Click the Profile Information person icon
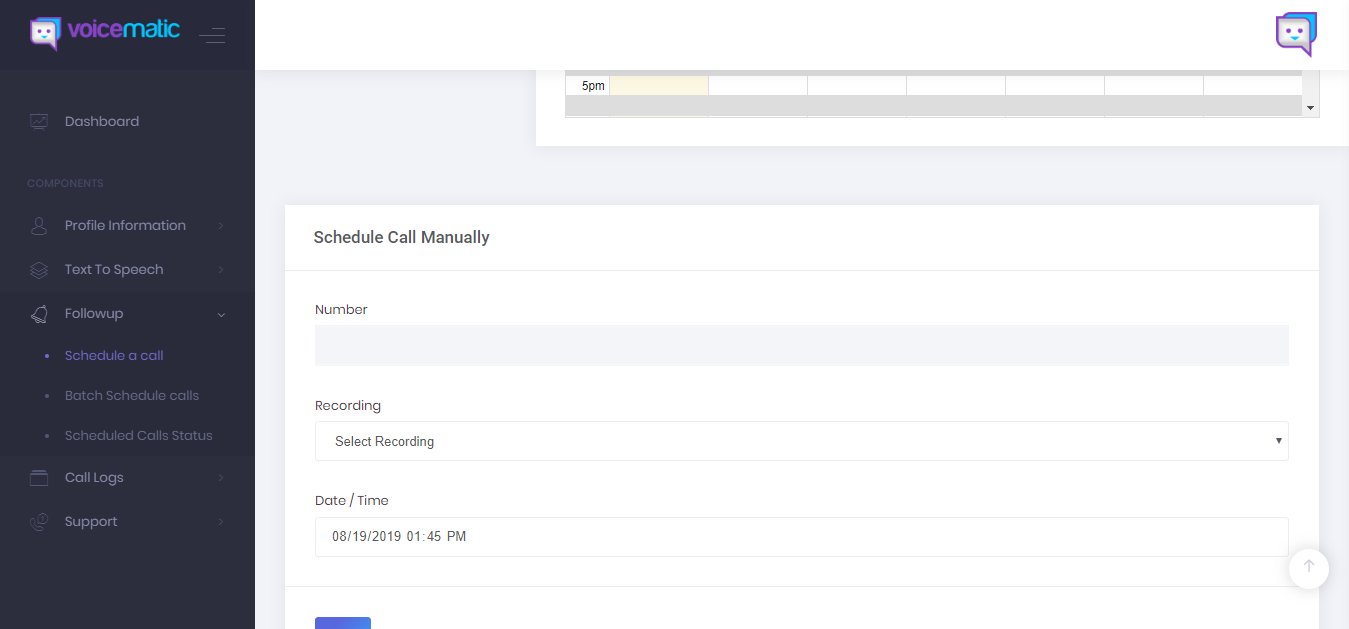The width and height of the screenshot is (1349, 629). tap(39, 226)
